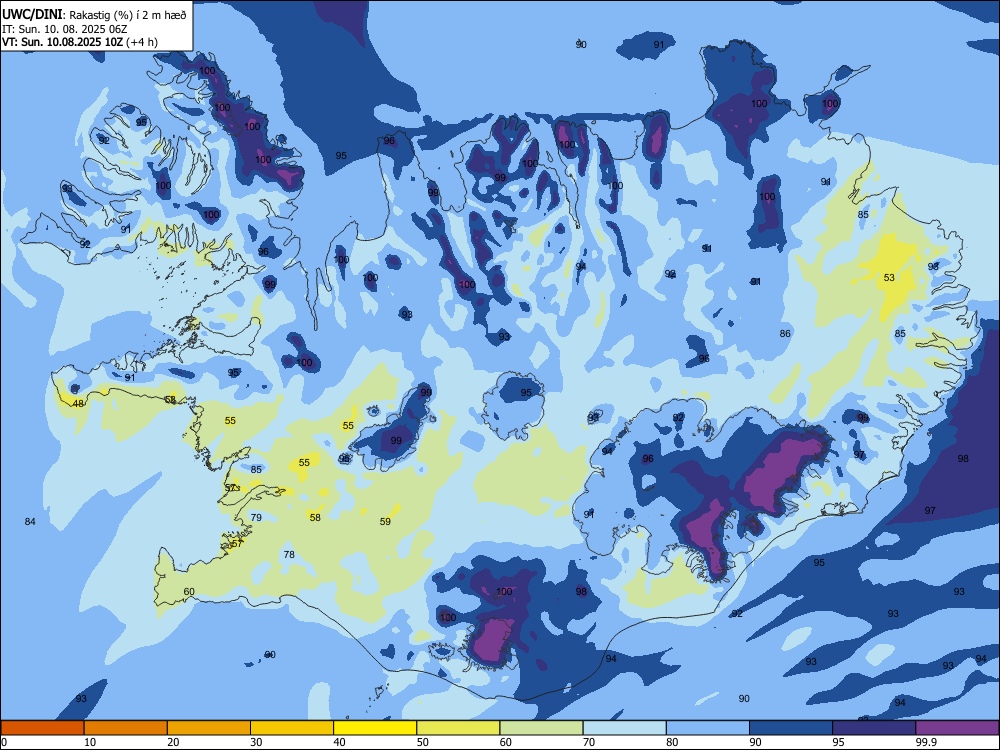Click the dark orange 0–10 legend swatch

coord(42,728)
